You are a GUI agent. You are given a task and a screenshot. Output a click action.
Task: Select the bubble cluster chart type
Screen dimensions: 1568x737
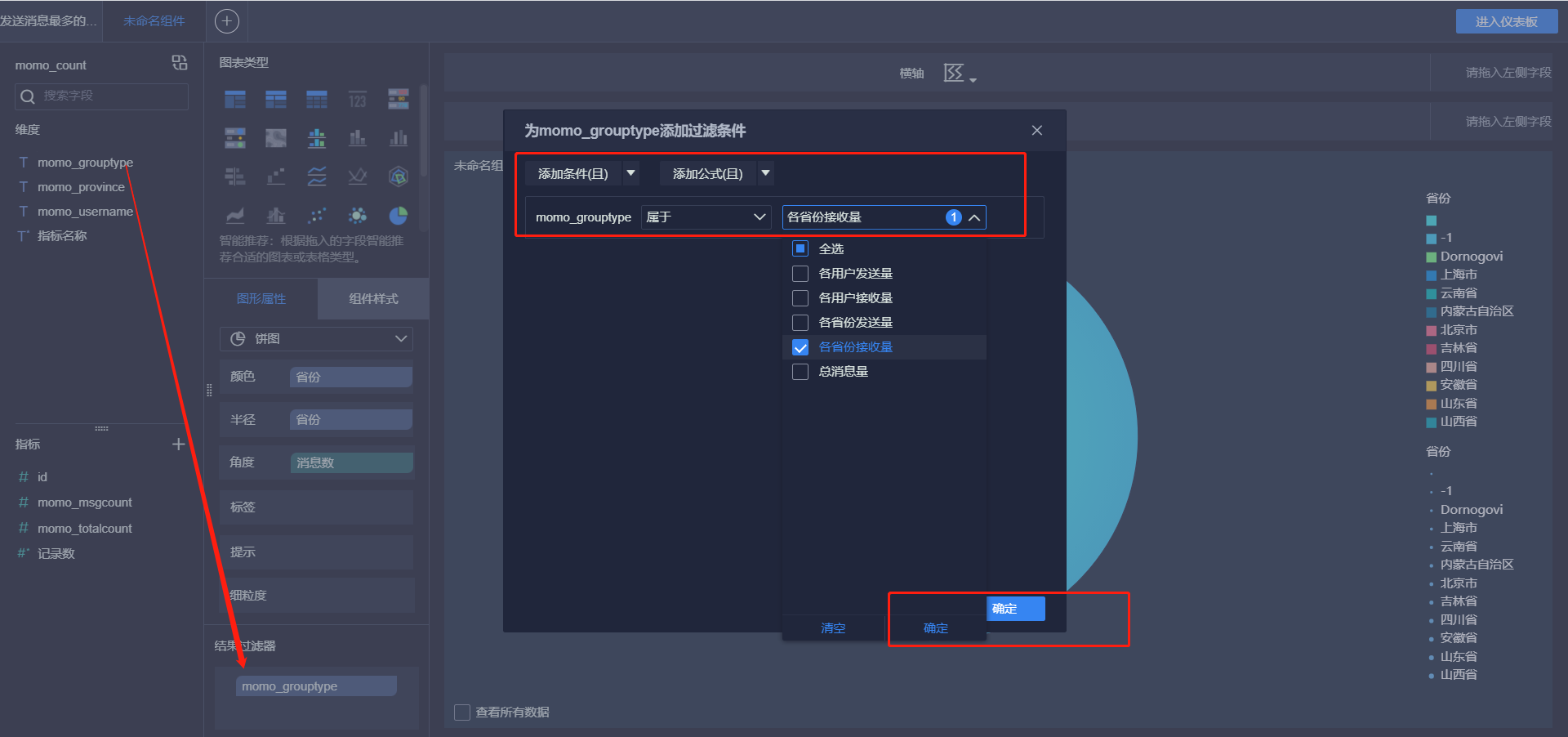tap(358, 216)
